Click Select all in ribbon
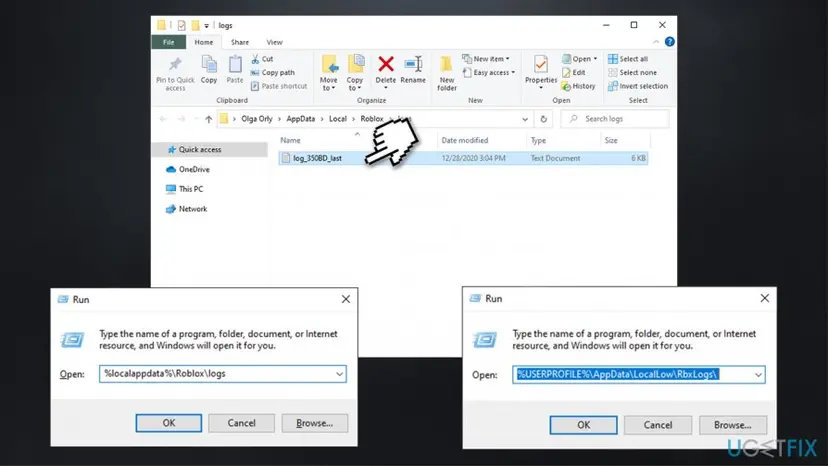The width and height of the screenshot is (828, 467). tap(628, 59)
